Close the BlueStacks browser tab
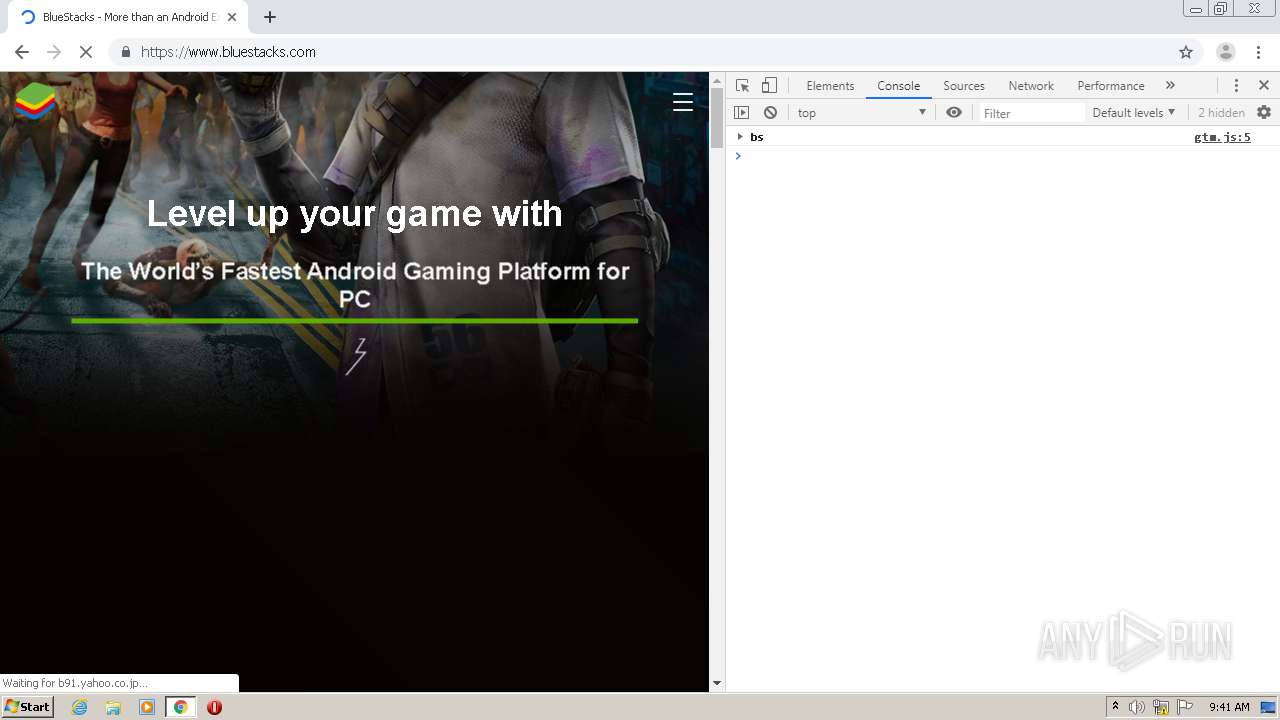1280x720 pixels. pos(232,17)
